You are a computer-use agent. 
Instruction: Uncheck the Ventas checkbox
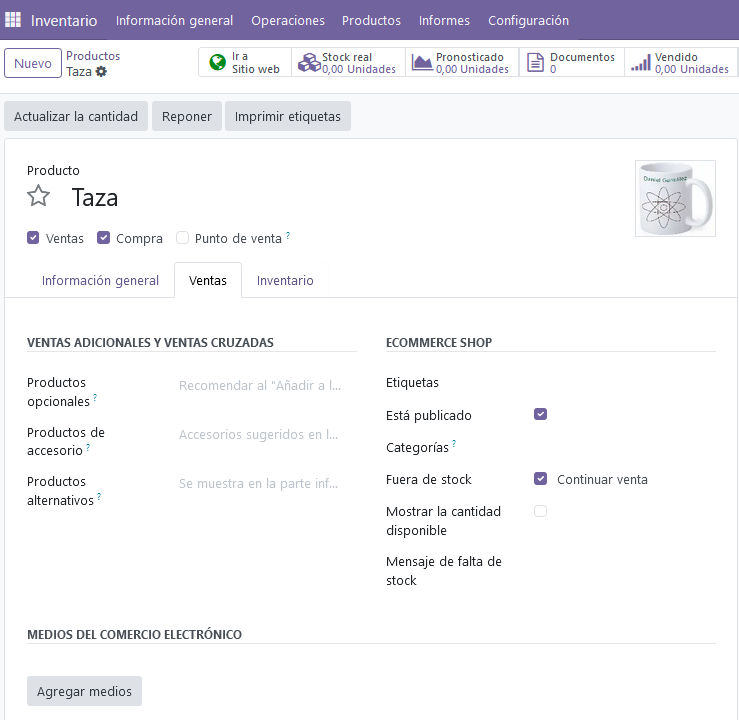[x=34, y=238]
